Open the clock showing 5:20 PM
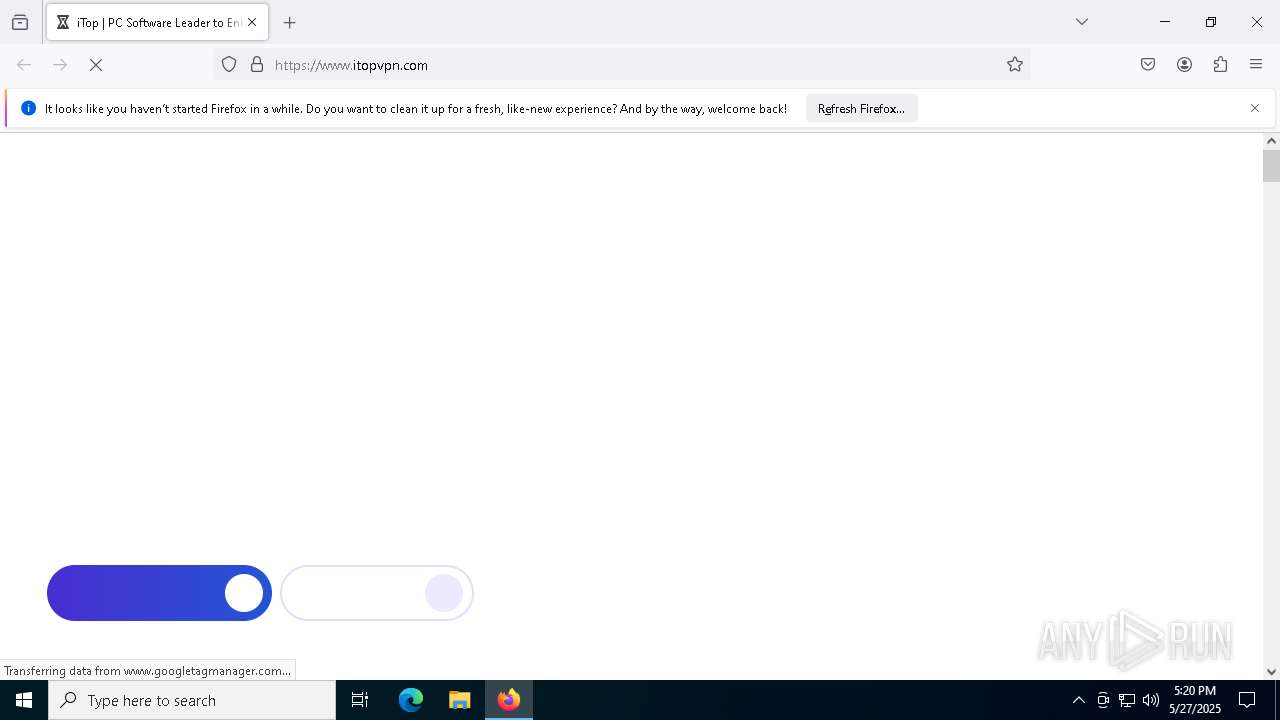This screenshot has width=1280, height=720. 1195,700
